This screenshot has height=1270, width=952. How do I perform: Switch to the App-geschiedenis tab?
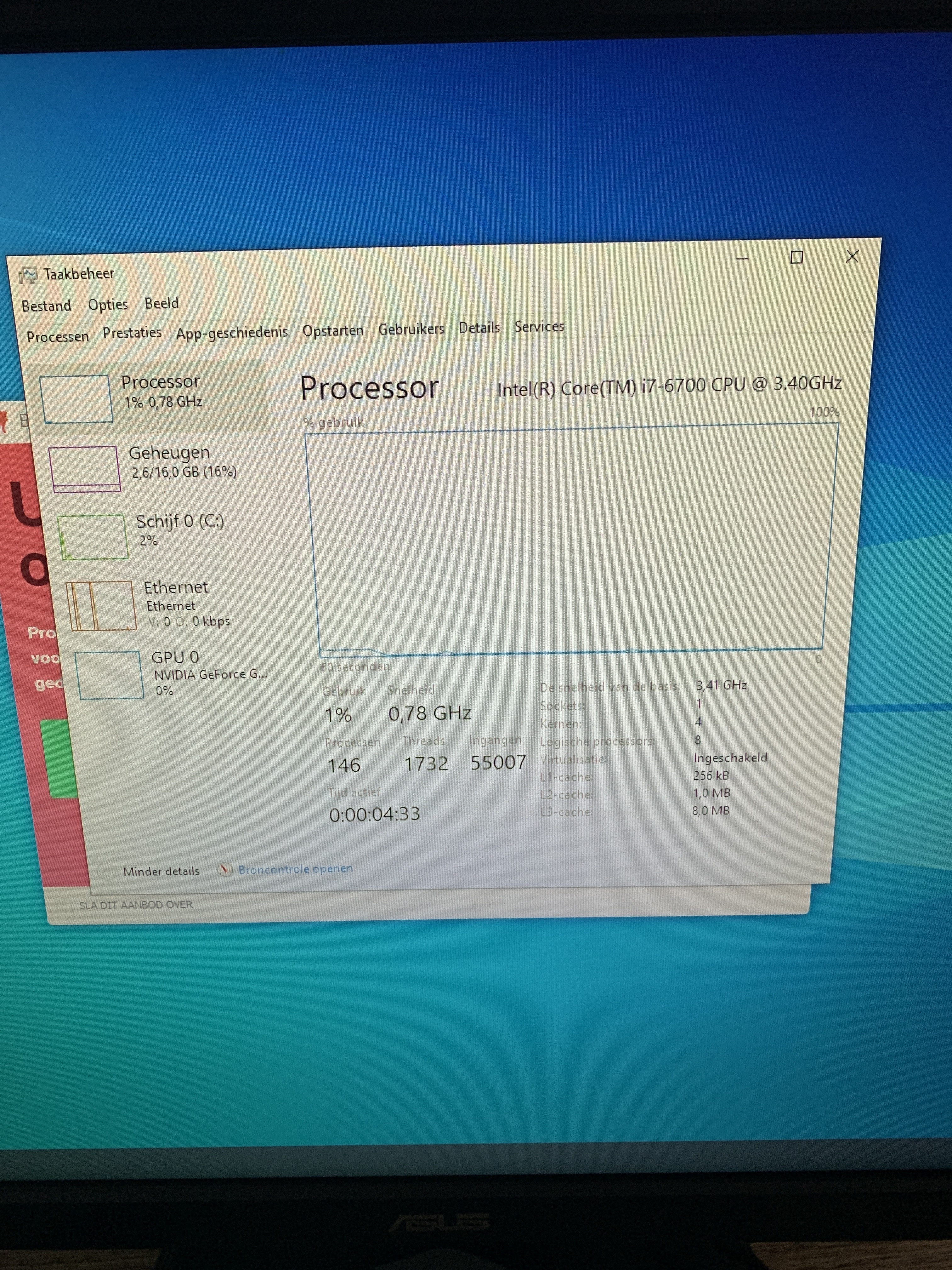pyautogui.click(x=232, y=332)
